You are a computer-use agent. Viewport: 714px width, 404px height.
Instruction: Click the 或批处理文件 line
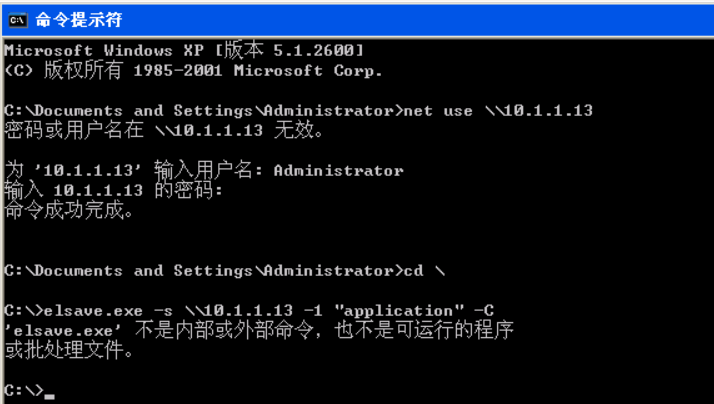[69, 350]
